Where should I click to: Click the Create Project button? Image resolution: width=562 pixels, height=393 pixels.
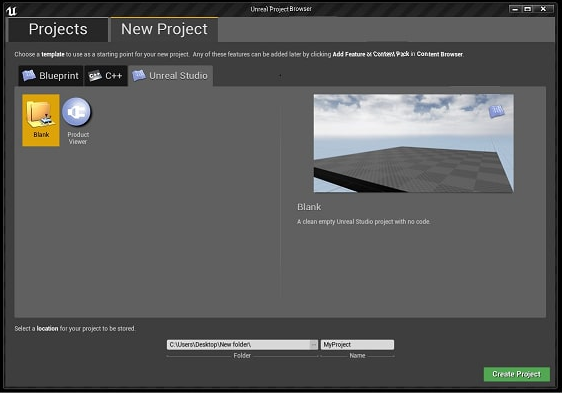(x=516, y=374)
